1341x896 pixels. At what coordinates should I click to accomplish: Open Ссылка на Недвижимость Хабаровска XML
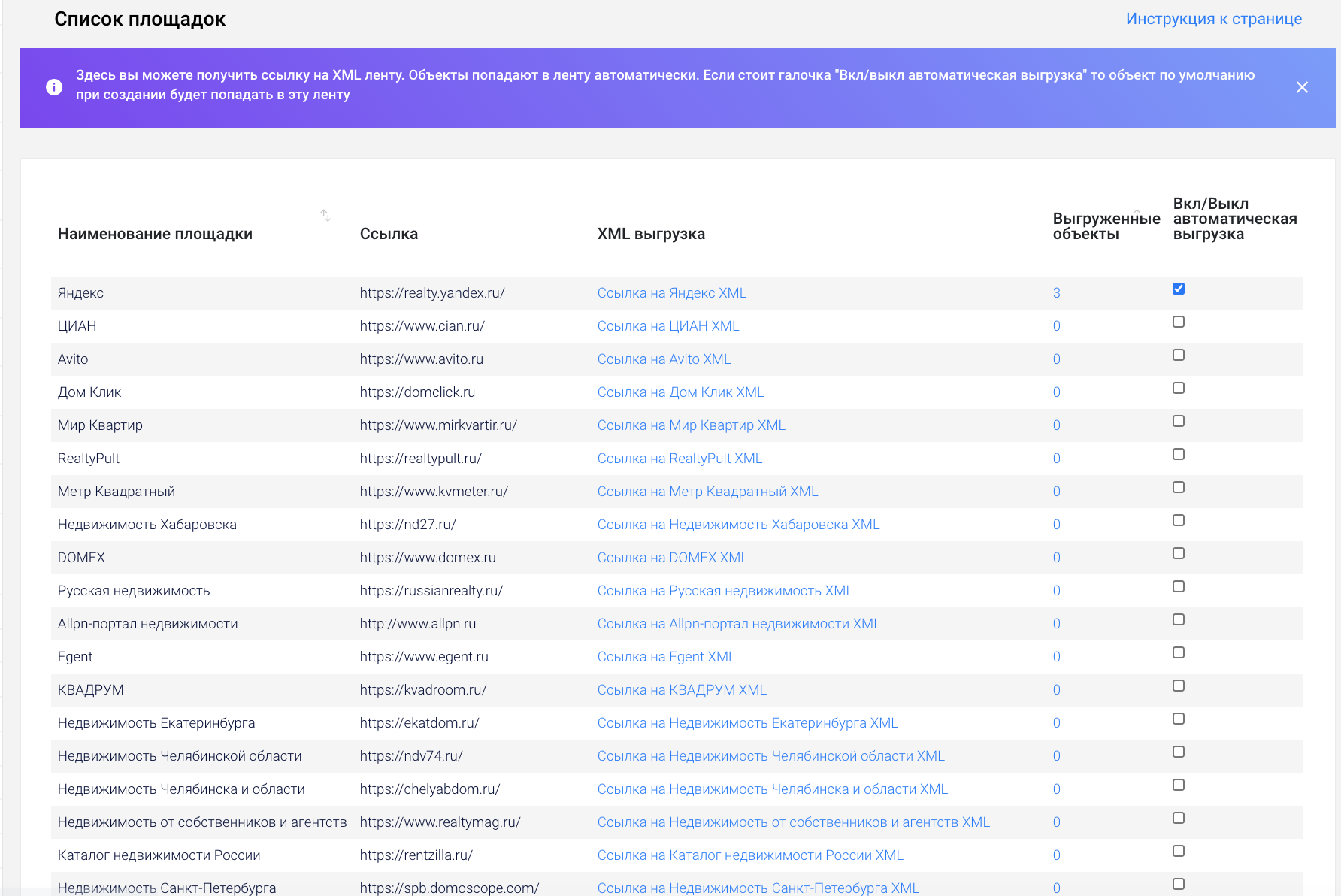point(738,525)
